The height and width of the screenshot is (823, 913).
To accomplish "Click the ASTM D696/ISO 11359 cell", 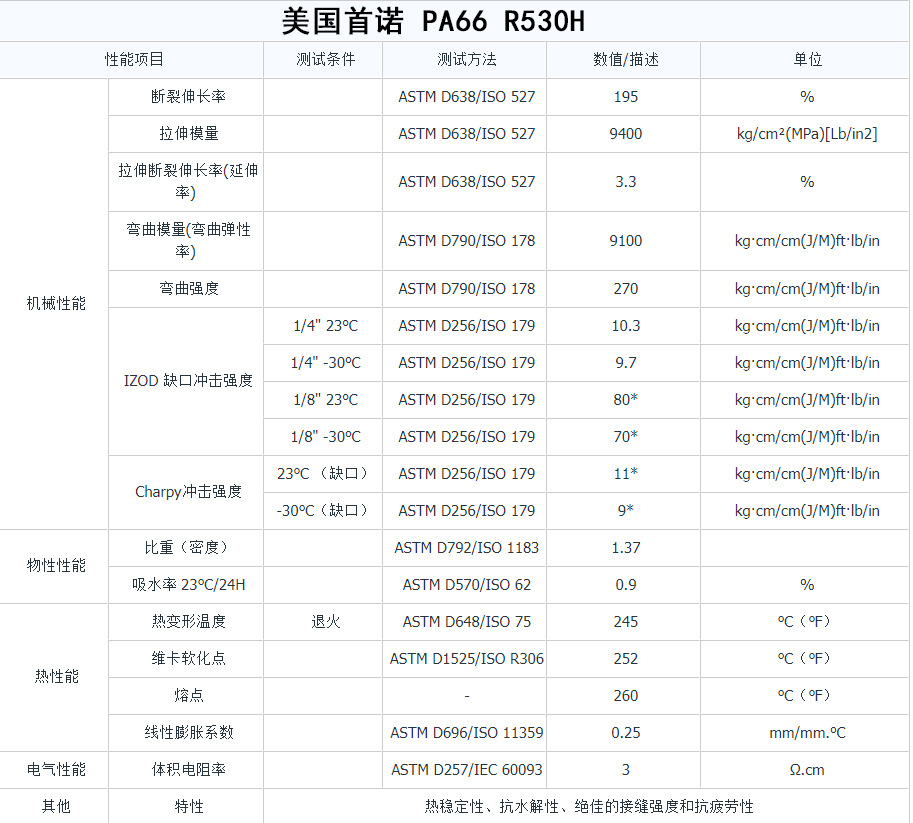I will point(466,733).
